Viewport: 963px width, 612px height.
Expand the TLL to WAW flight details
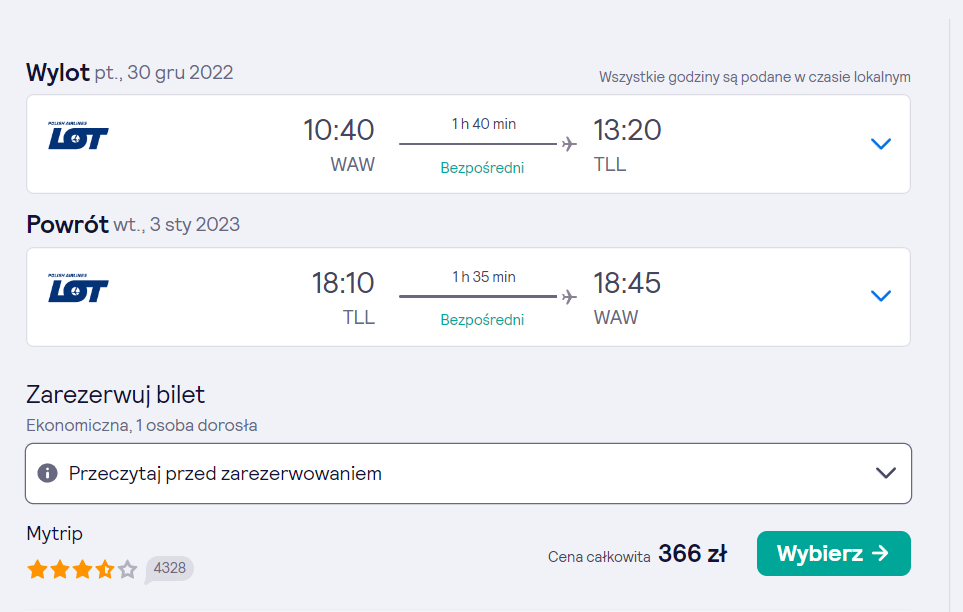click(x=881, y=296)
